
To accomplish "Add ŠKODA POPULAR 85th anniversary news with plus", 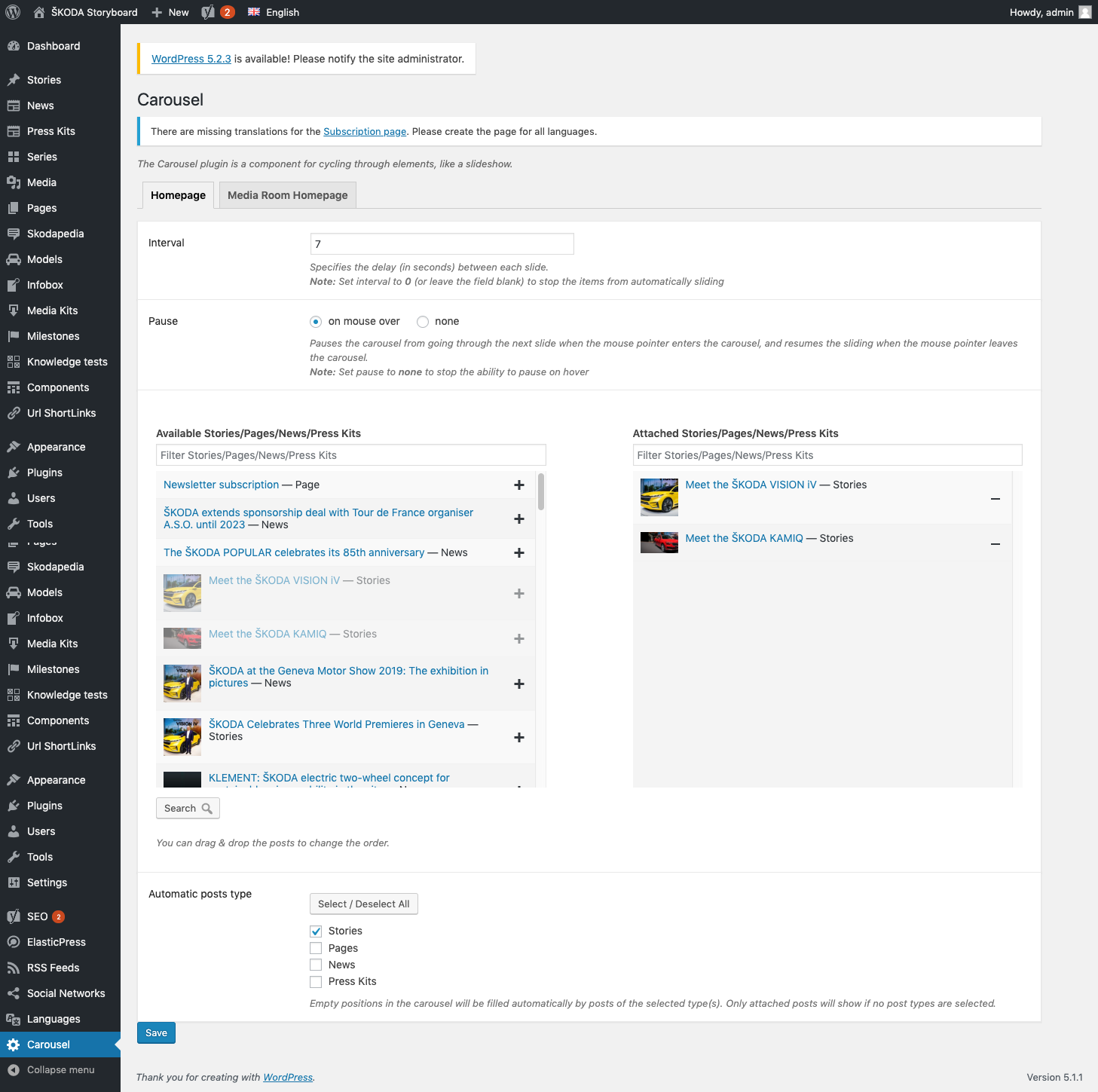I will (x=518, y=553).
